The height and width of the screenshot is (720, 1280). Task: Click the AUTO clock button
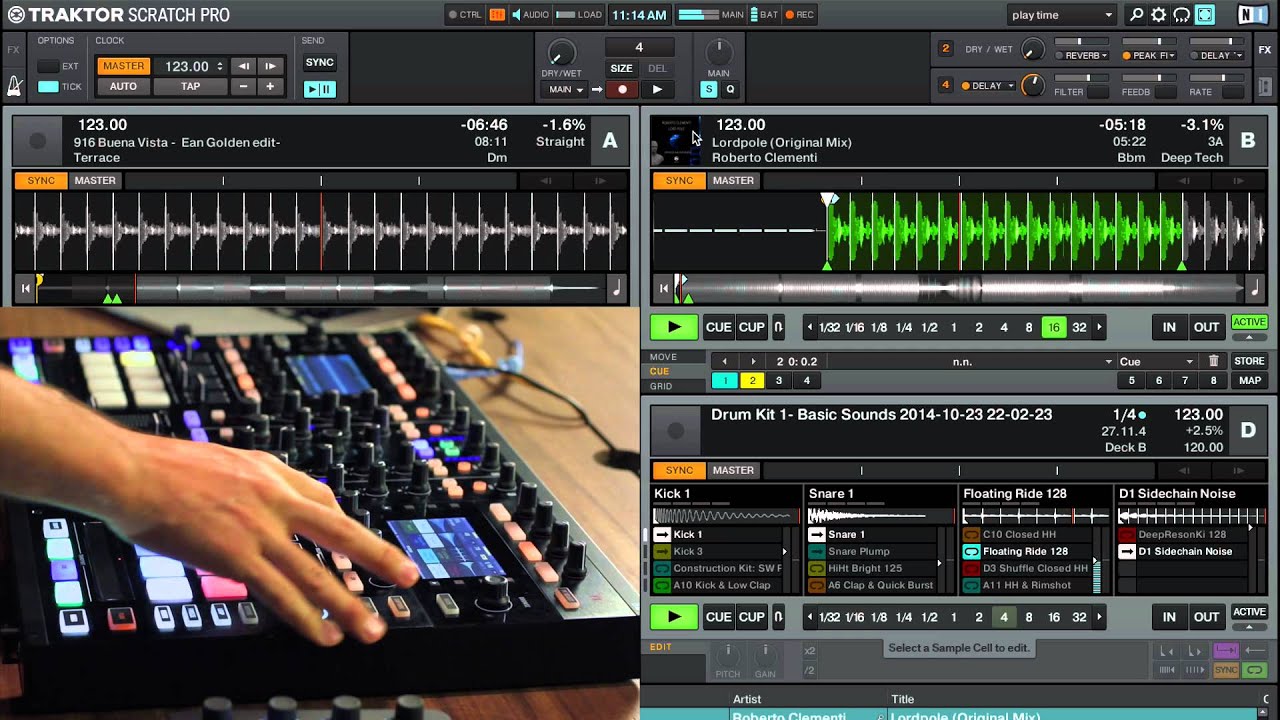(124, 86)
